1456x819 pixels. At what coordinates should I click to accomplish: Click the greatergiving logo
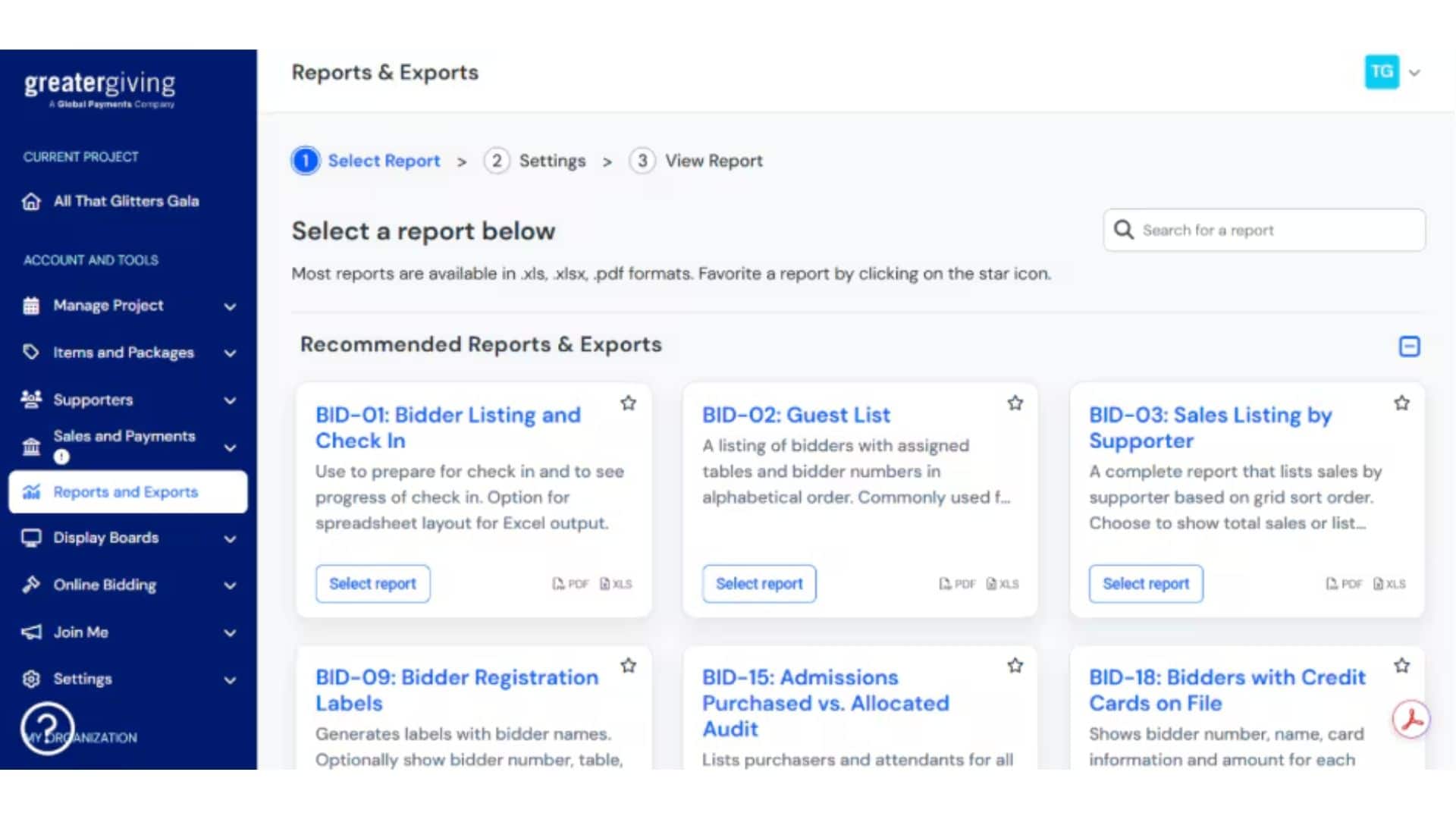pyautogui.click(x=99, y=89)
